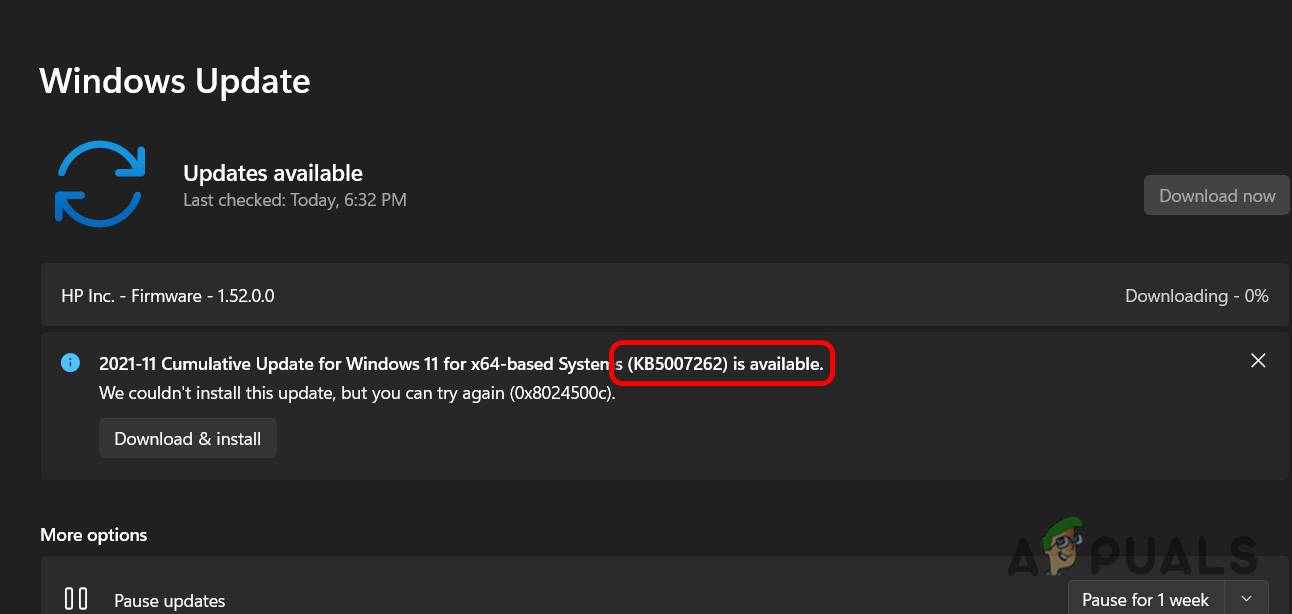Click the "We couldn't install this update" message
This screenshot has width=1292, height=614.
(x=300, y=393)
